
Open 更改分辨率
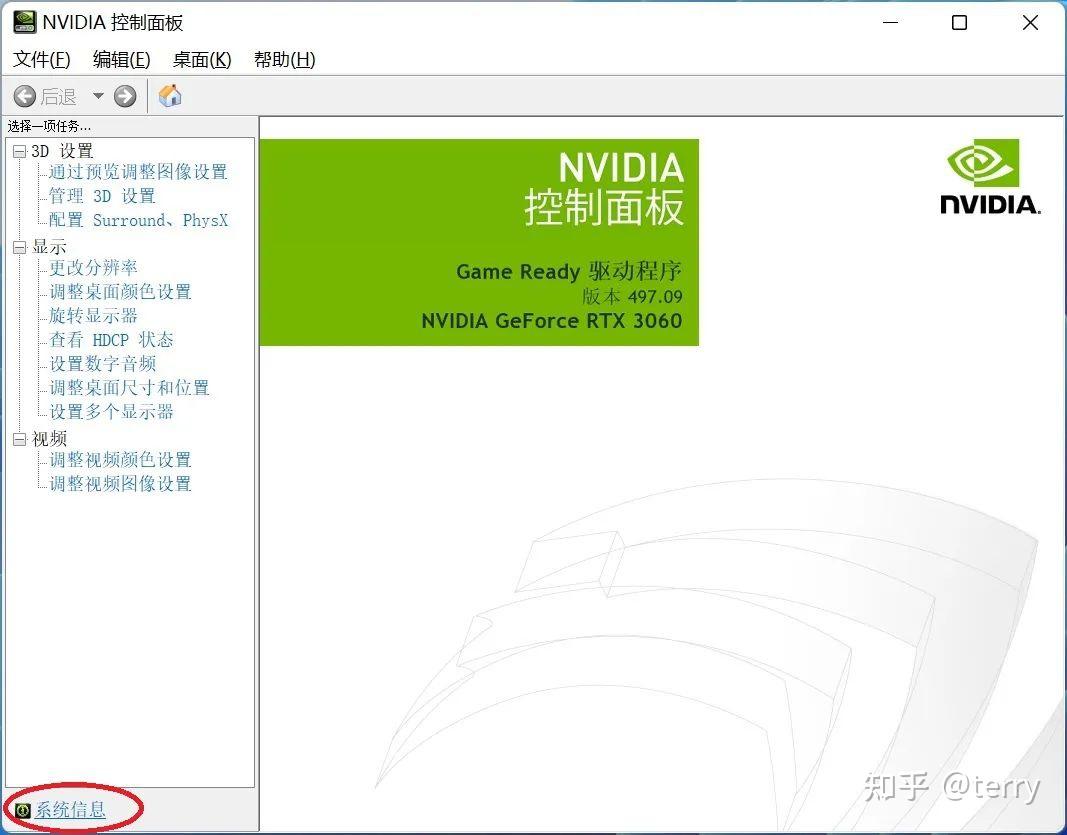94,267
